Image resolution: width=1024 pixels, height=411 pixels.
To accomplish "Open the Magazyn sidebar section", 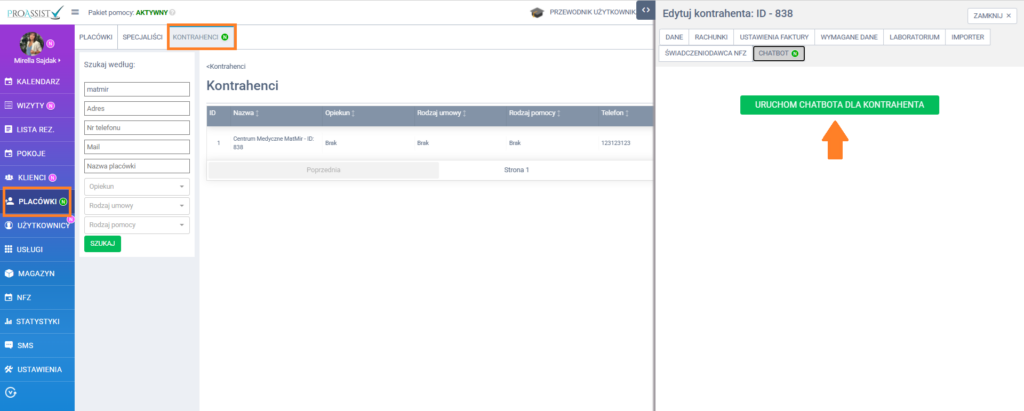I will (35, 273).
